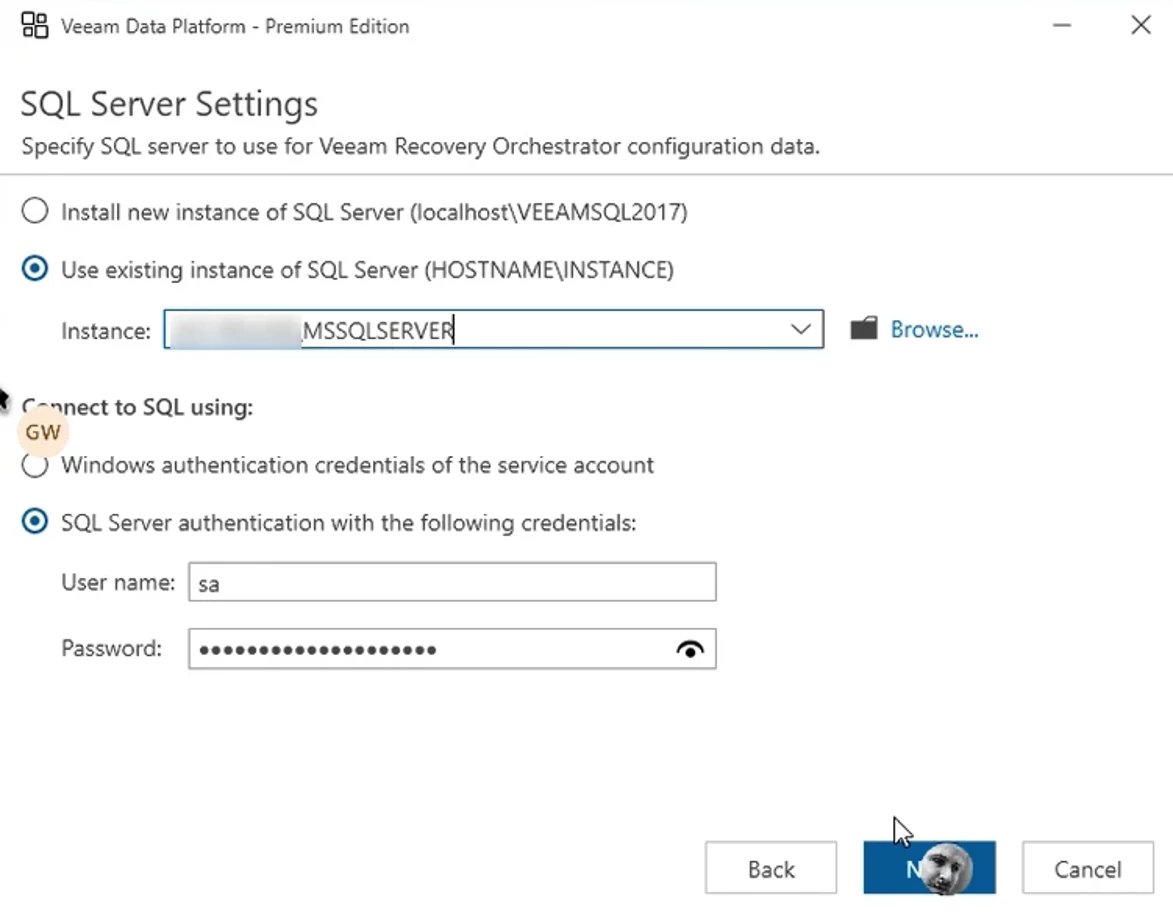
Task: Click the avatar thumbnail on Next button
Action: [946, 868]
